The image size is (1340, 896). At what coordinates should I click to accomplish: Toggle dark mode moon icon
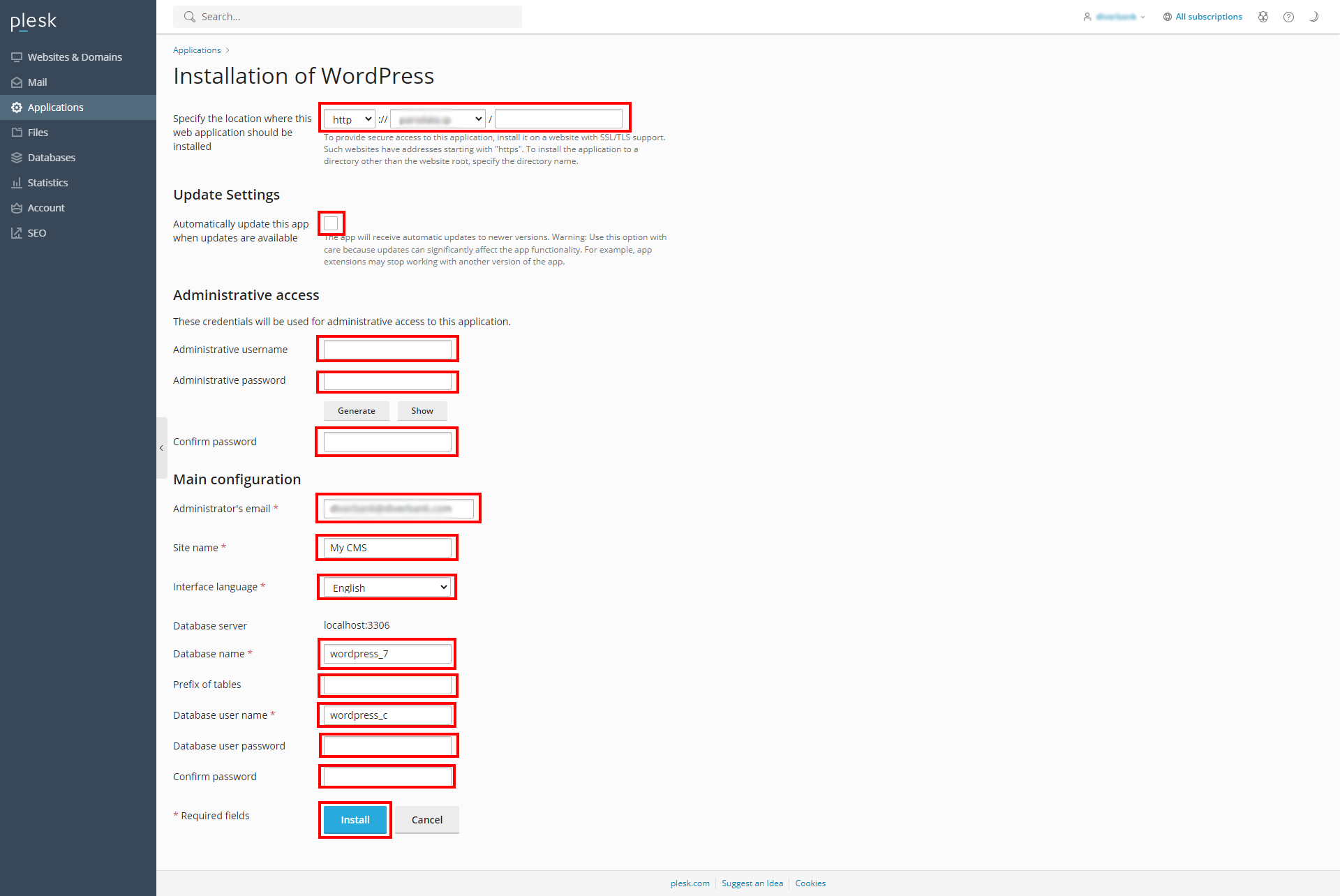pyautogui.click(x=1313, y=17)
